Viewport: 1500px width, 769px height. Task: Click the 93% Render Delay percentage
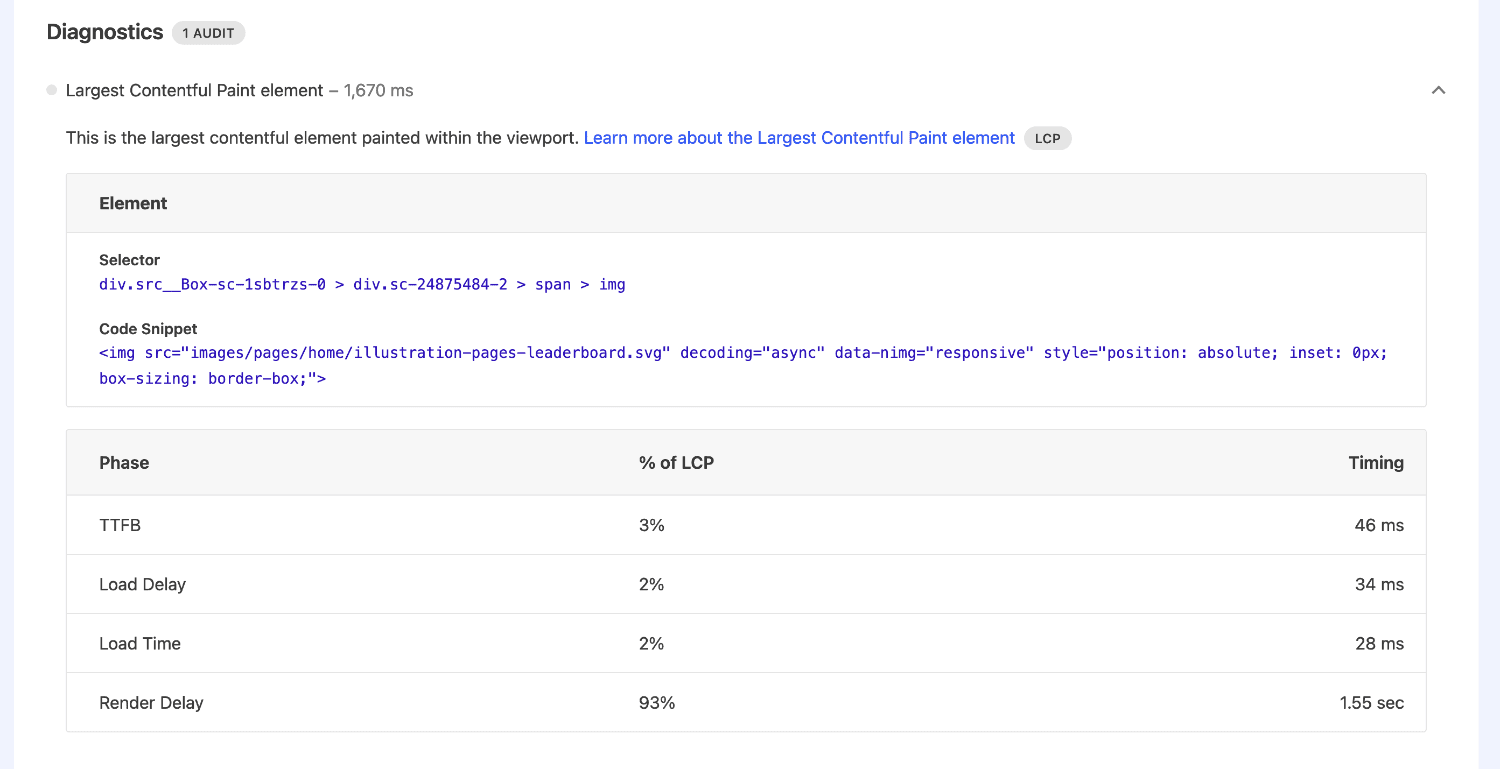[656, 702]
